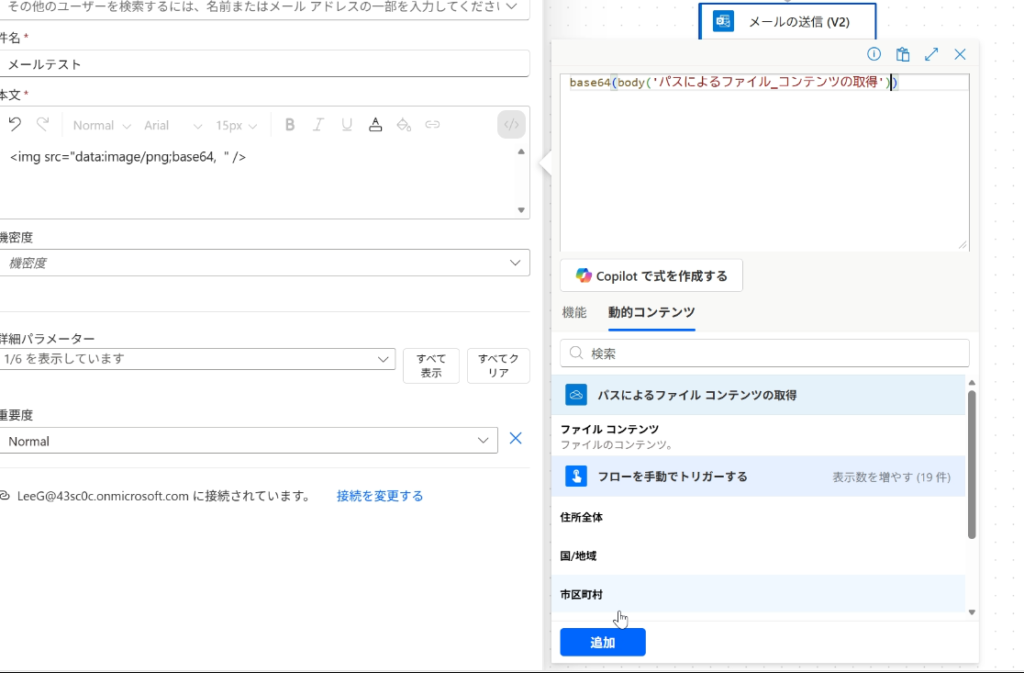Click the highlight fill color icon
Screen dimensions: 1024x673
coord(404,125)
